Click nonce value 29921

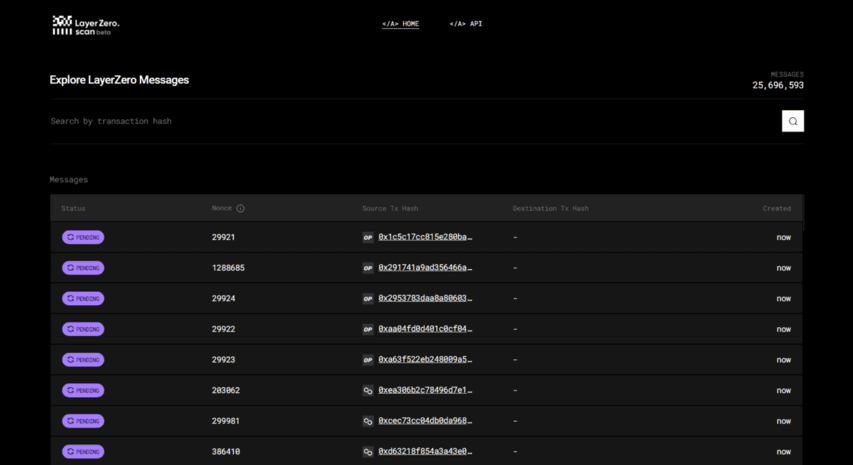click(x=224, y=237)
